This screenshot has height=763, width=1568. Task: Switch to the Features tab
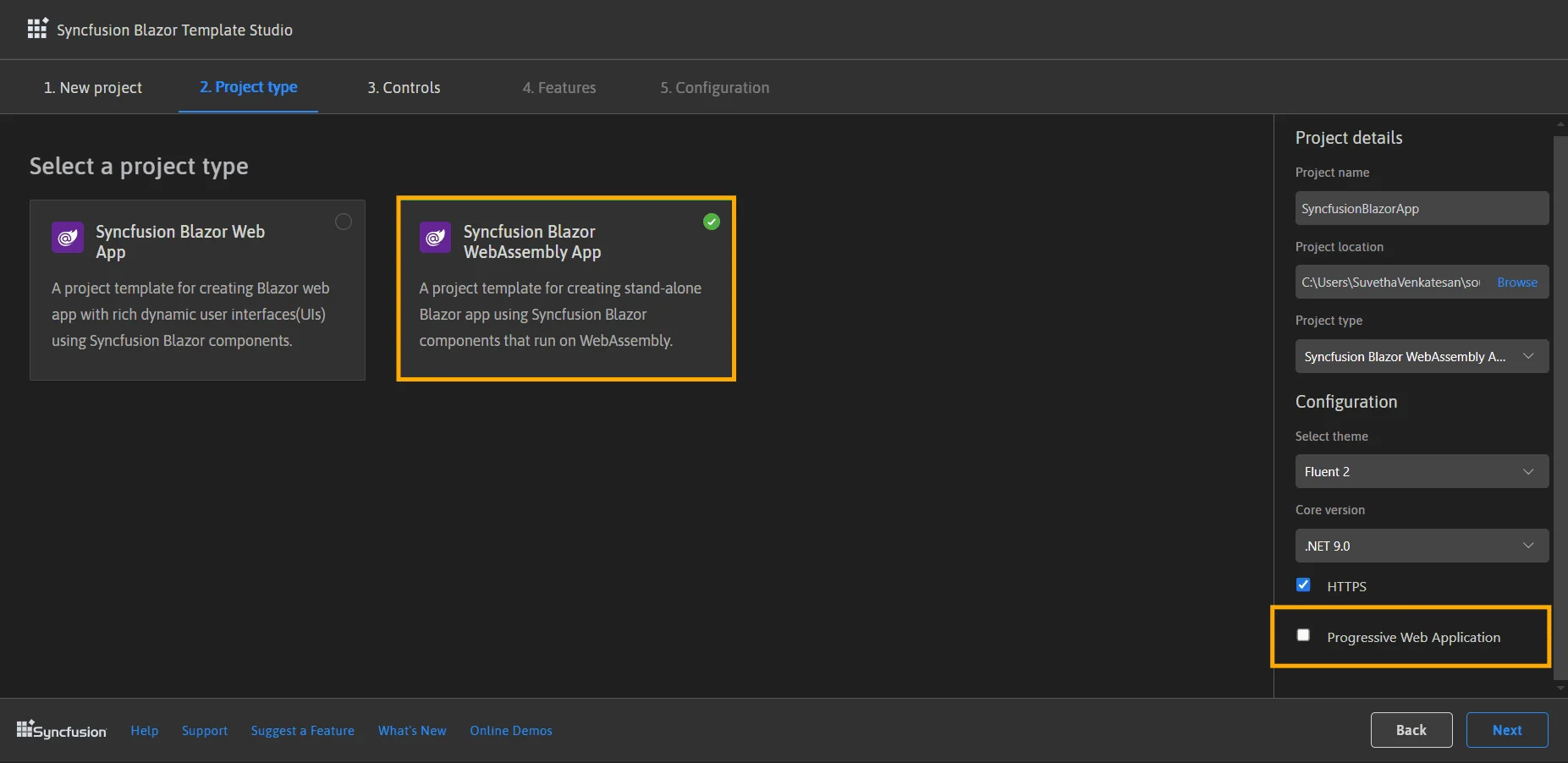[558, 87]
